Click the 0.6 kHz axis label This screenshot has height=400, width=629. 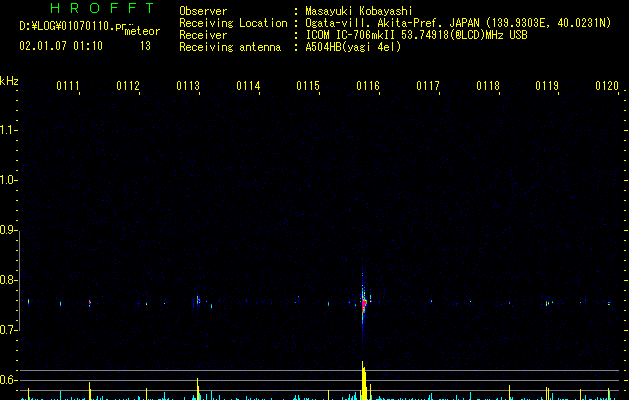8,380
